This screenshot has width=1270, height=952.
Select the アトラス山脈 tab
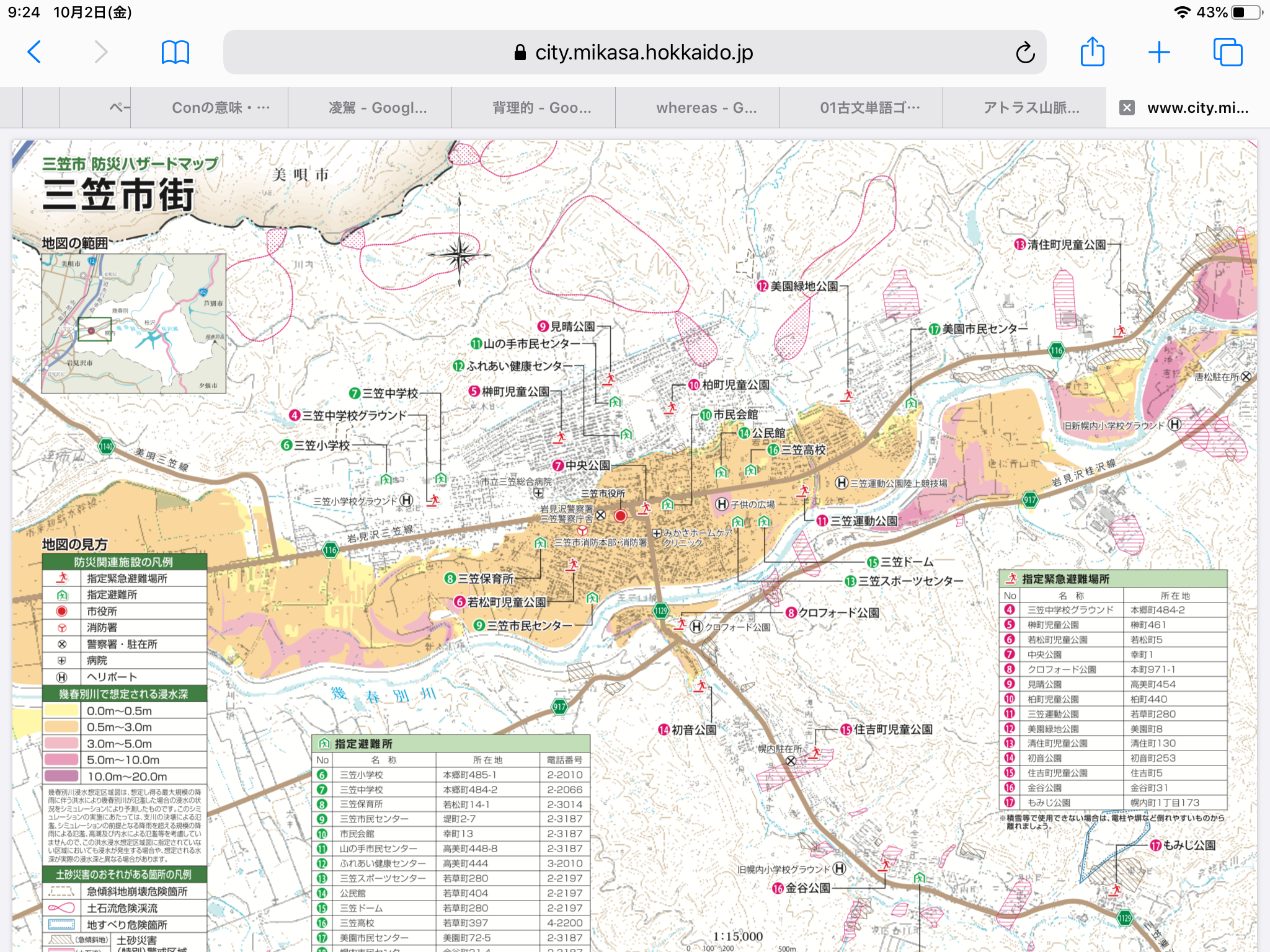click(1031, 108)
